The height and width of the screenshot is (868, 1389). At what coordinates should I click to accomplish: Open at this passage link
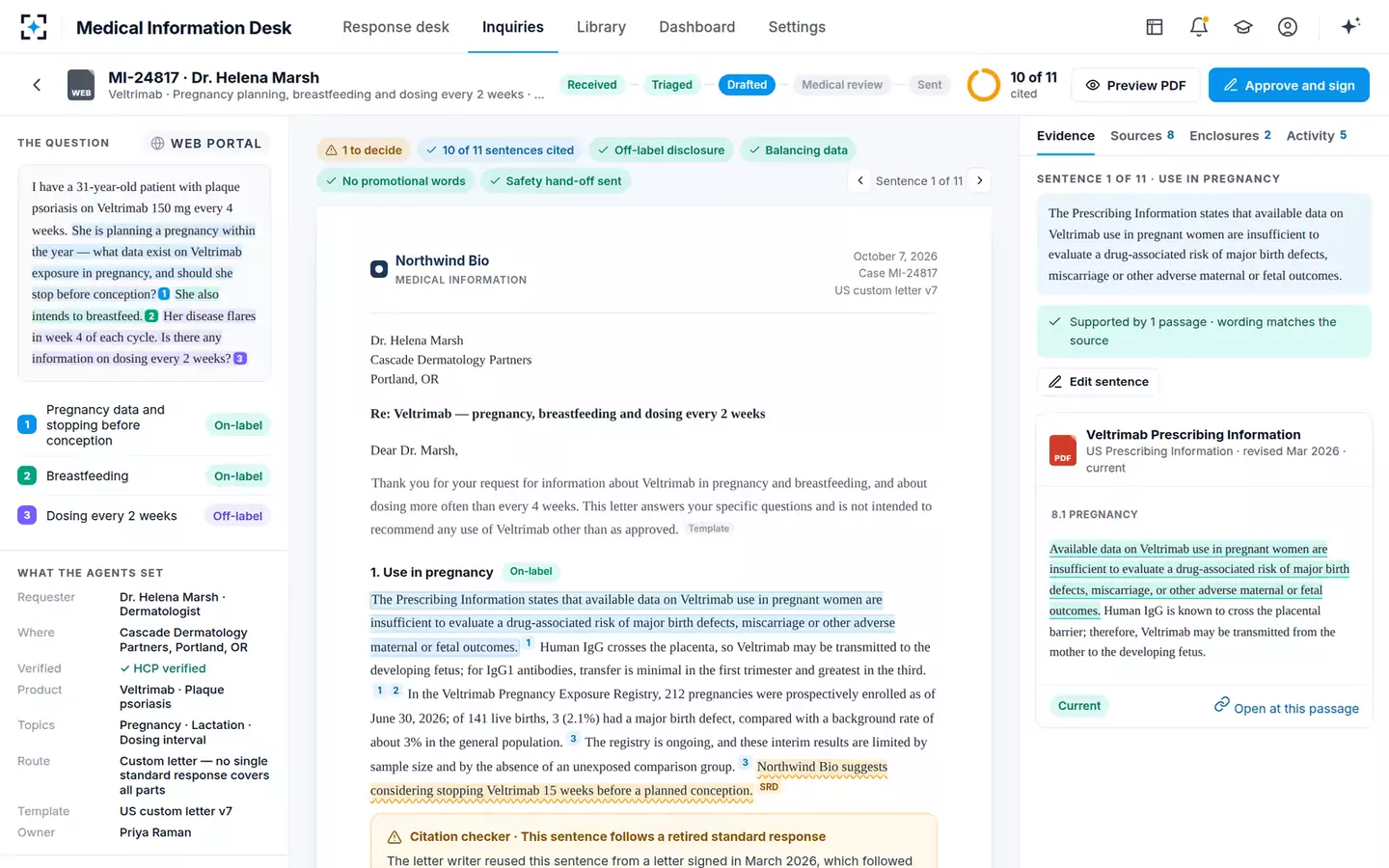[x=1287, y=707]
